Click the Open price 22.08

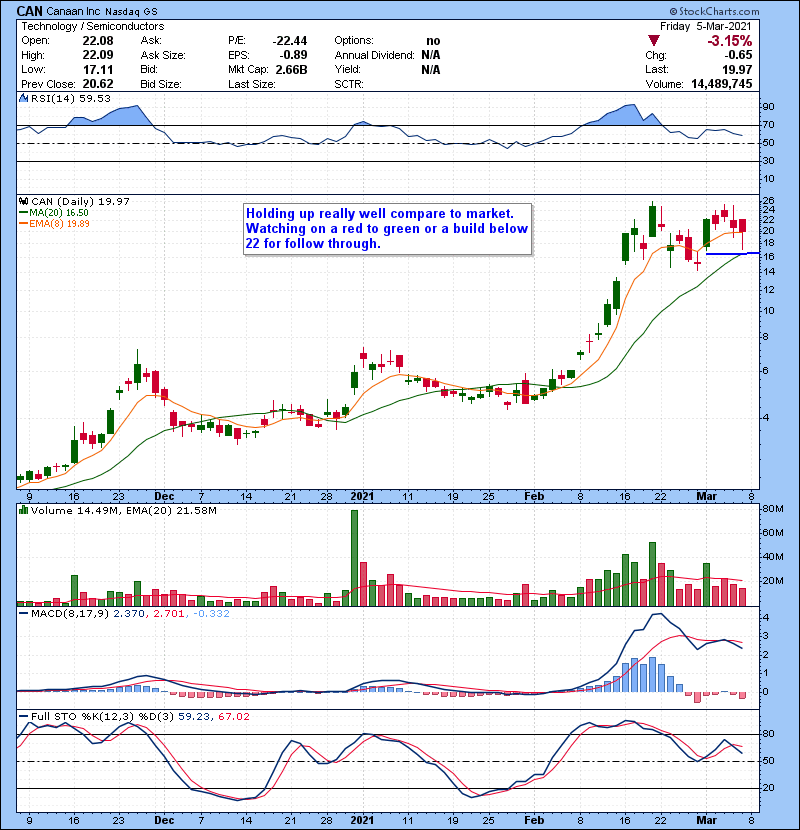[98, 41]
